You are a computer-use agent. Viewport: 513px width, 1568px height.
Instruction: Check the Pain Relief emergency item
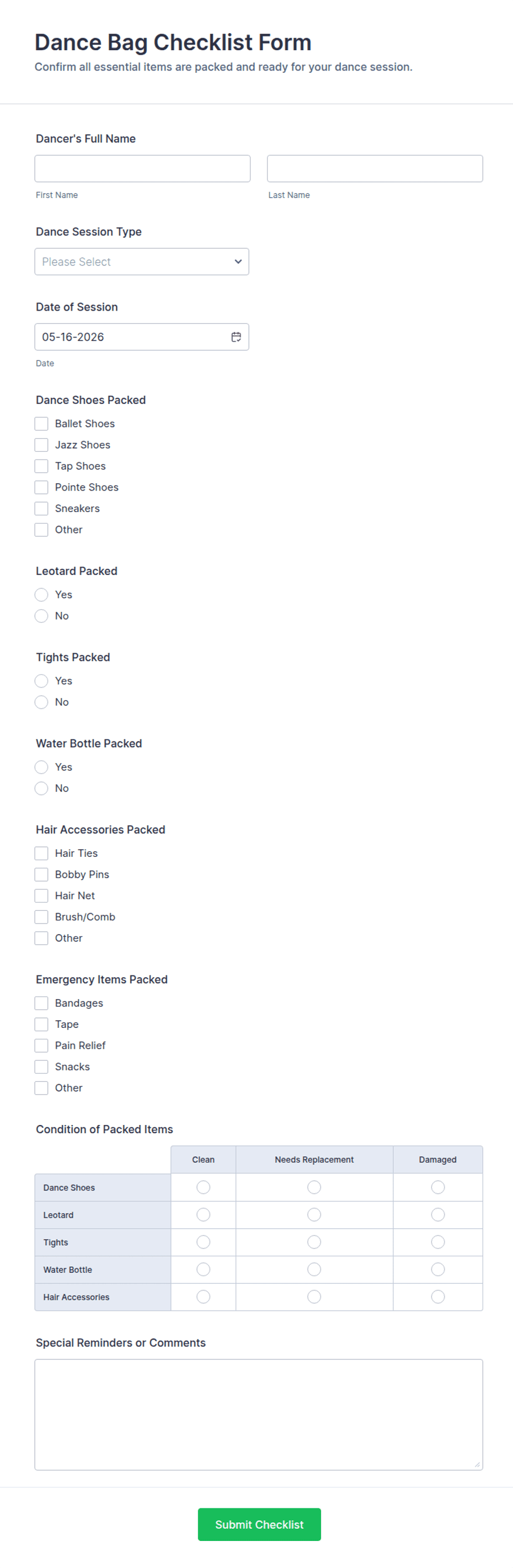pos(41,1045)
